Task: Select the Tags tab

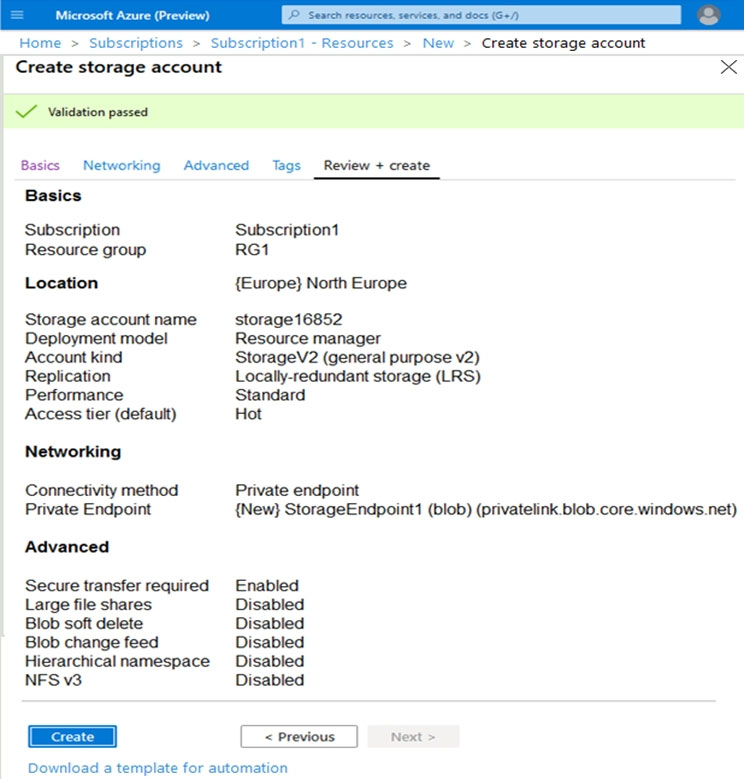Action: coord(286,166)
